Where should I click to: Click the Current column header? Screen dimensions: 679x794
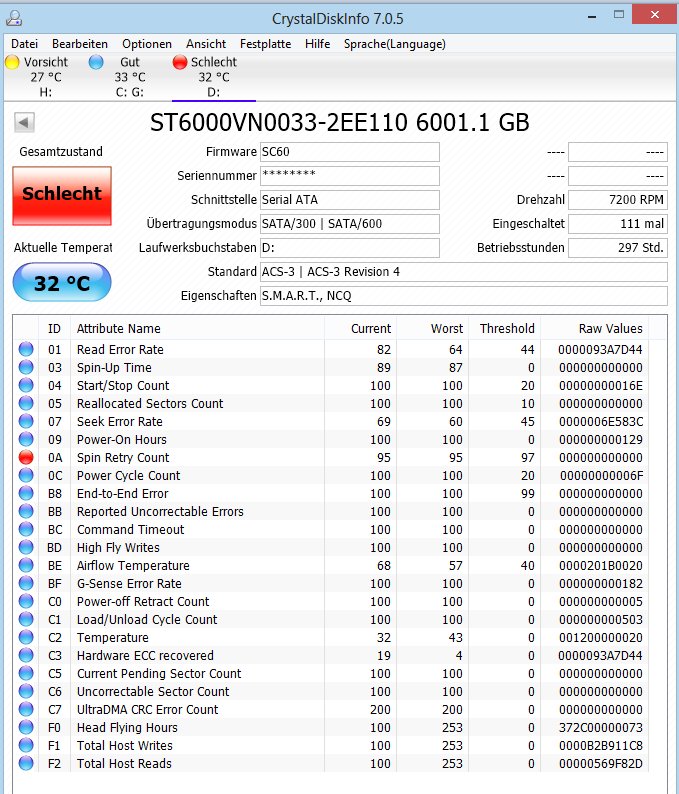[361, 329]
